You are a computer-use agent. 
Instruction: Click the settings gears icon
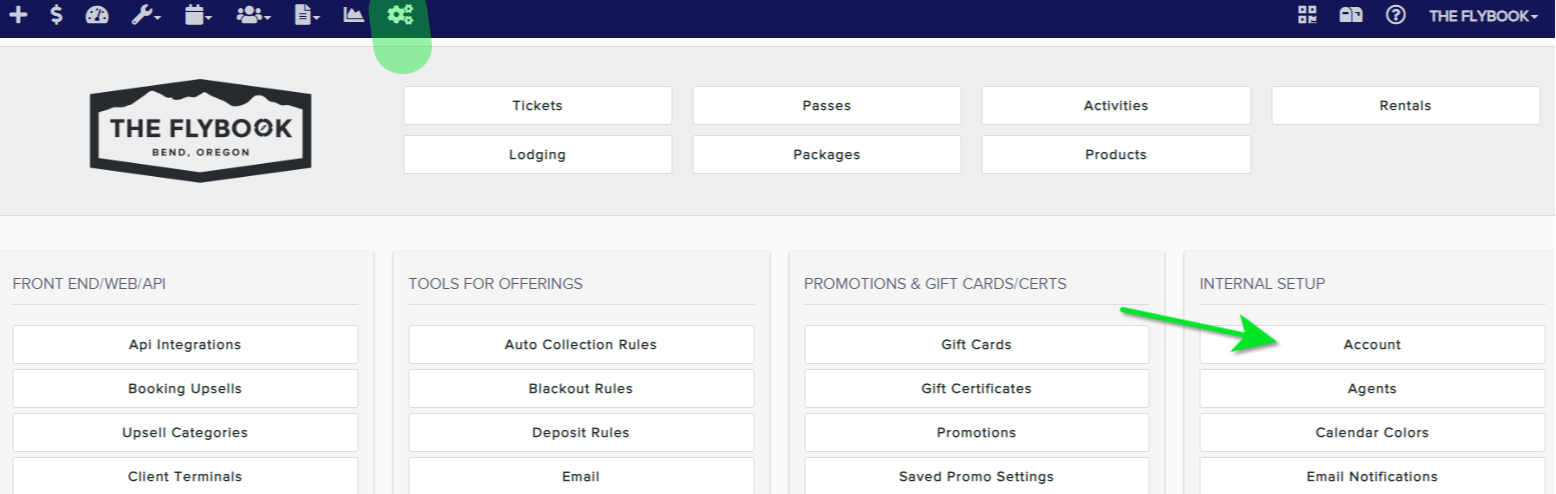401,15
